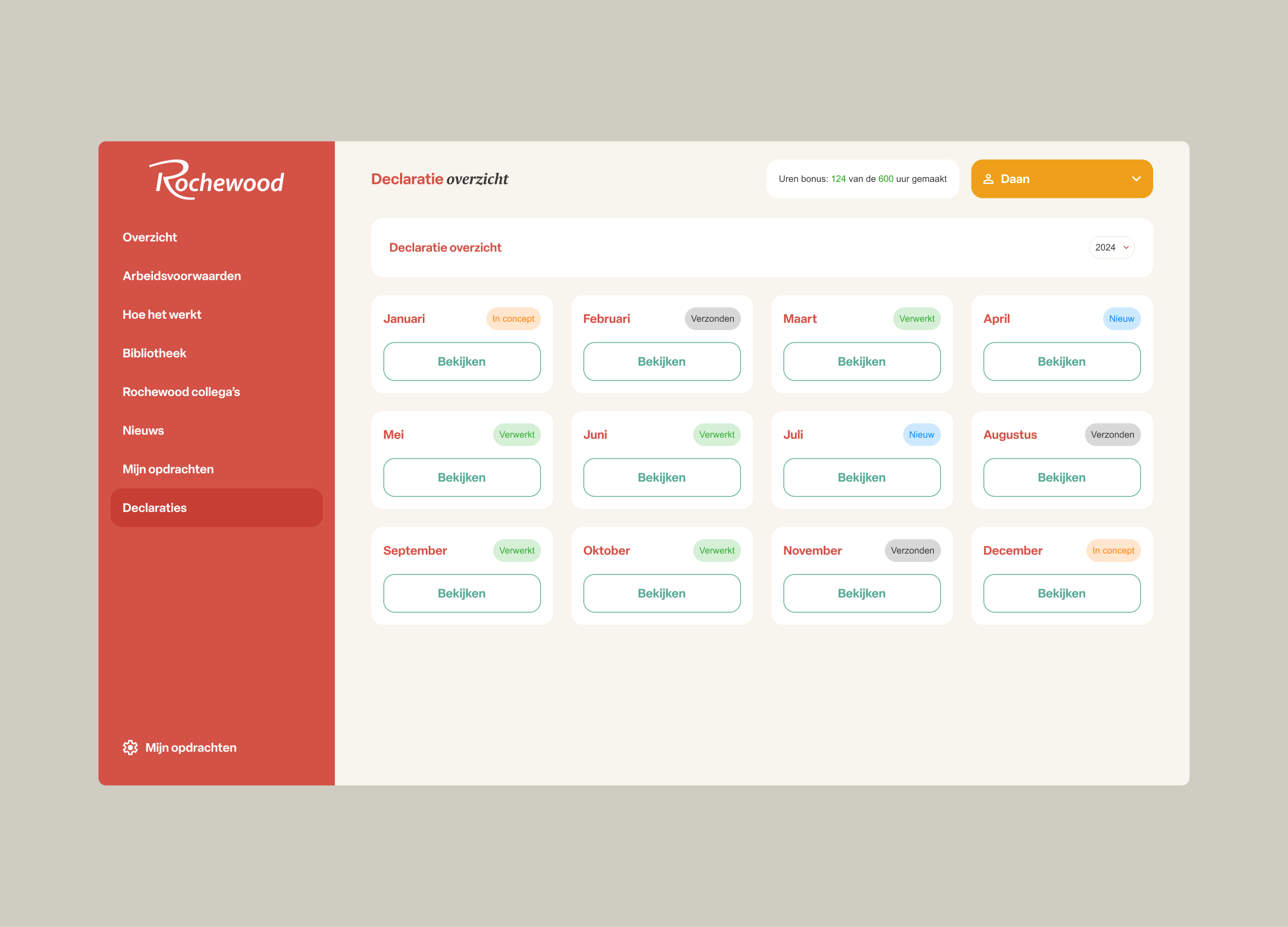The height and width of the screenshot is (927, 1288).
Task: Open the 2024 year dropdown
Action: click(1111, 247)
